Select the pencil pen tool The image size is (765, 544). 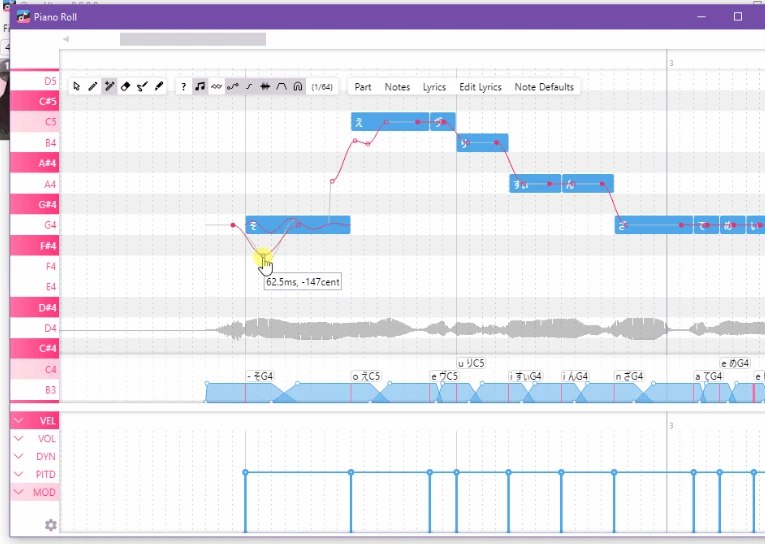tap(93, 86)
